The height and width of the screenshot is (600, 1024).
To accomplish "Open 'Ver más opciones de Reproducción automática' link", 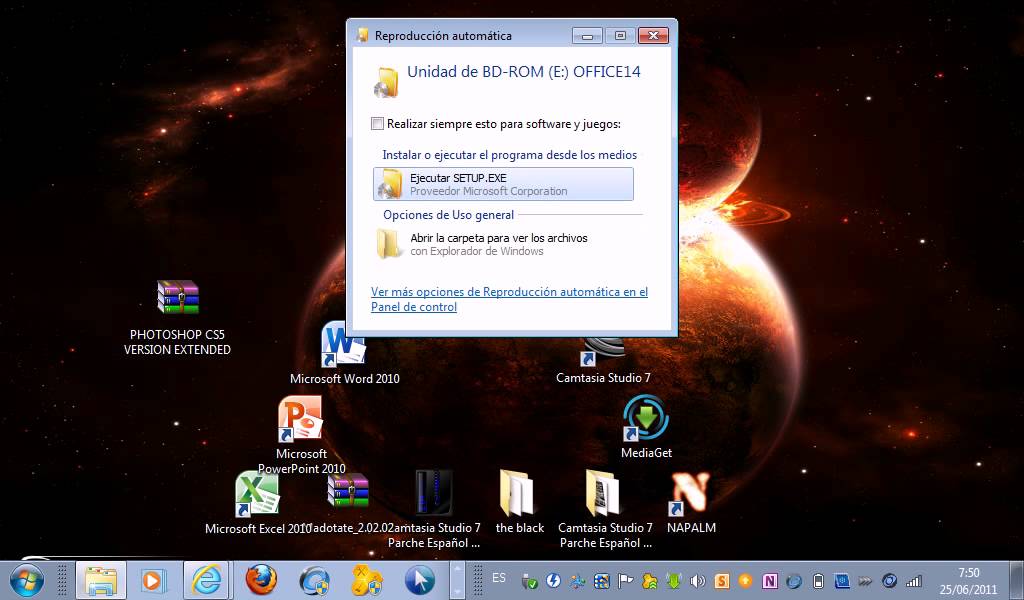I will coord(509,299).
